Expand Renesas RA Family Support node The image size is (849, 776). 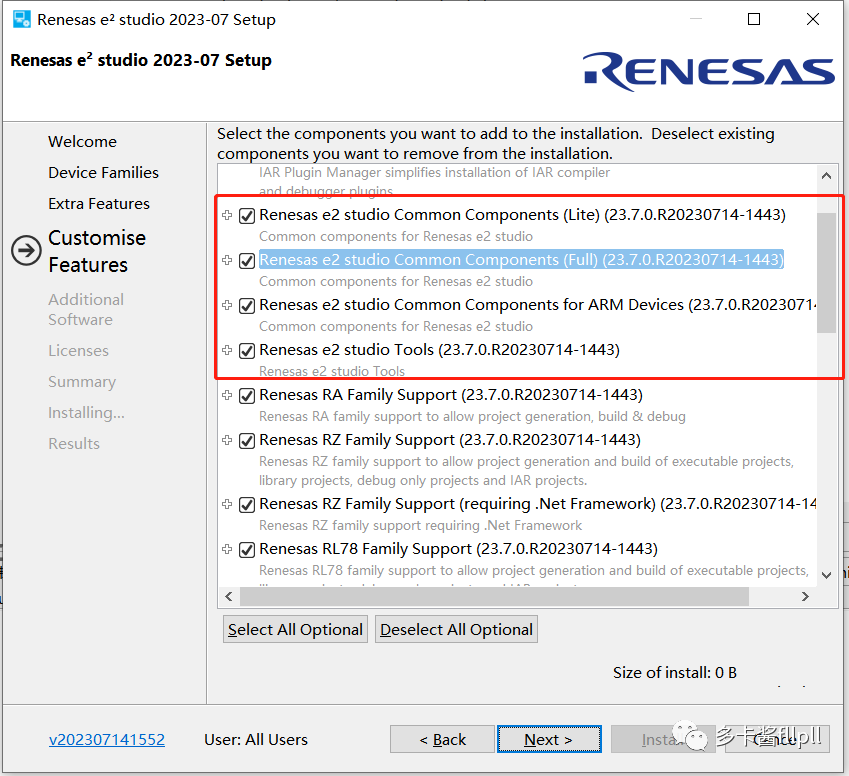click(x=227, y=395)
